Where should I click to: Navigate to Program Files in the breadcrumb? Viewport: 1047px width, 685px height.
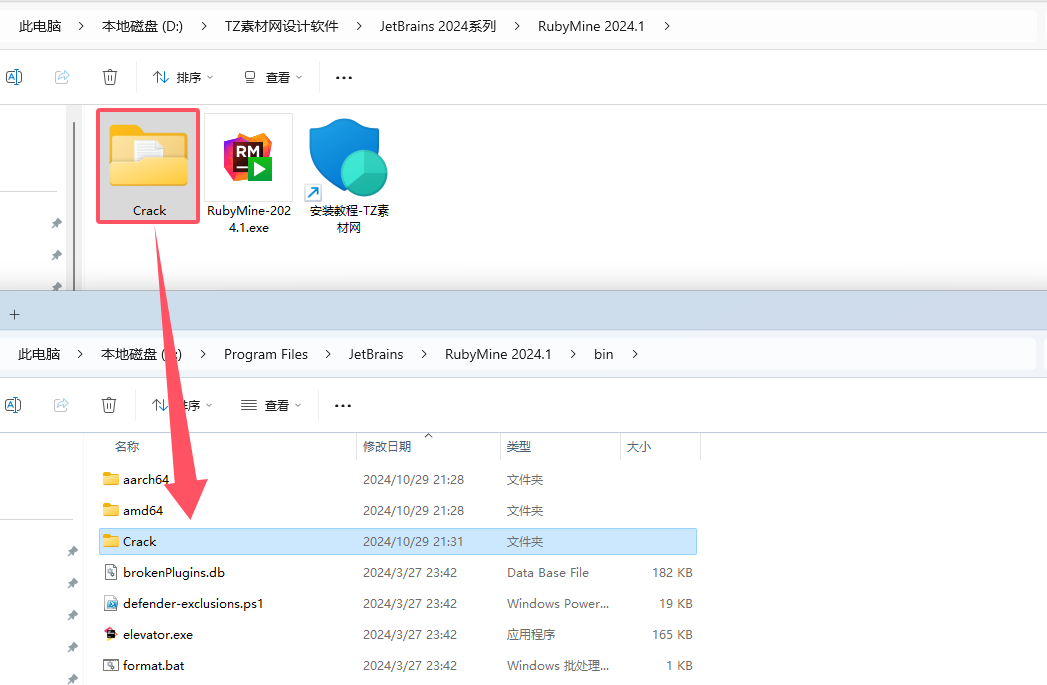[266, 354]
